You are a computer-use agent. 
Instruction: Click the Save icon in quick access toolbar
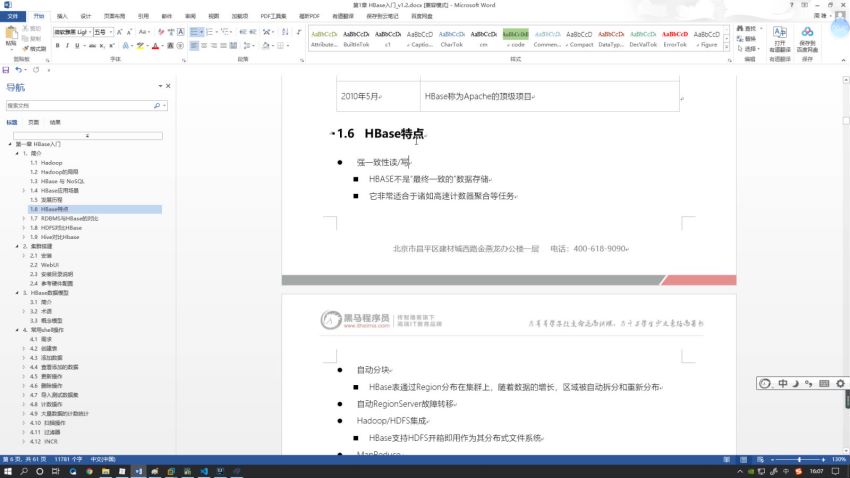click(x=7, y=70)
